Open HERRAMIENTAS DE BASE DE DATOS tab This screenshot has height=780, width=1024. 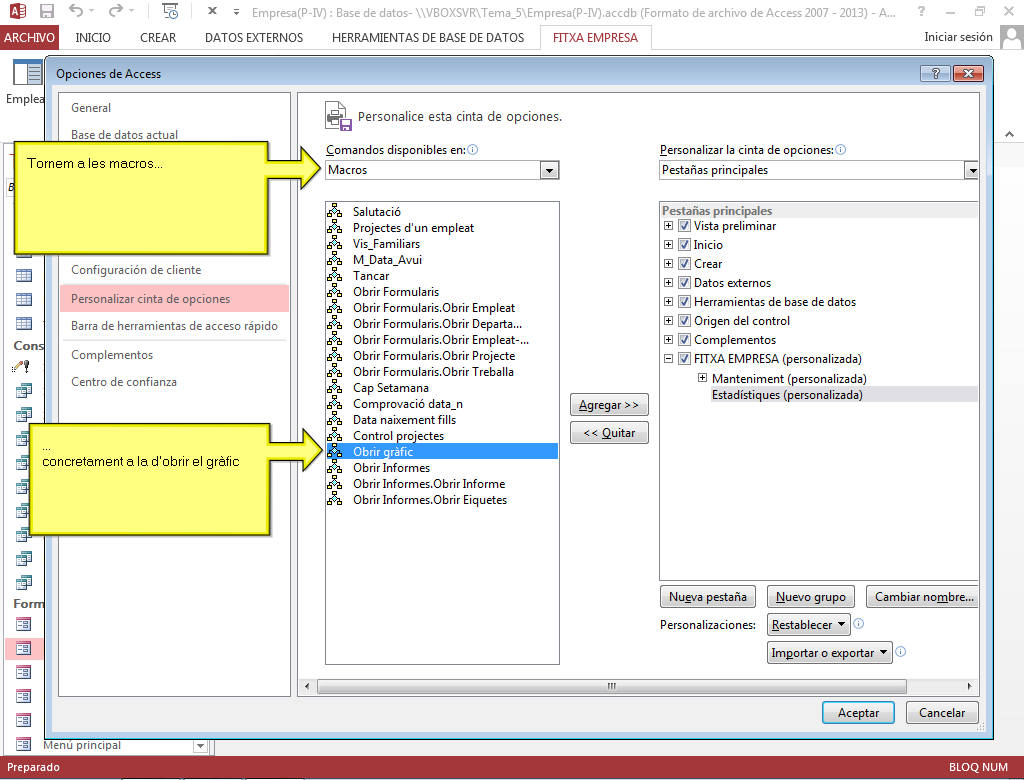coord(428,38)
